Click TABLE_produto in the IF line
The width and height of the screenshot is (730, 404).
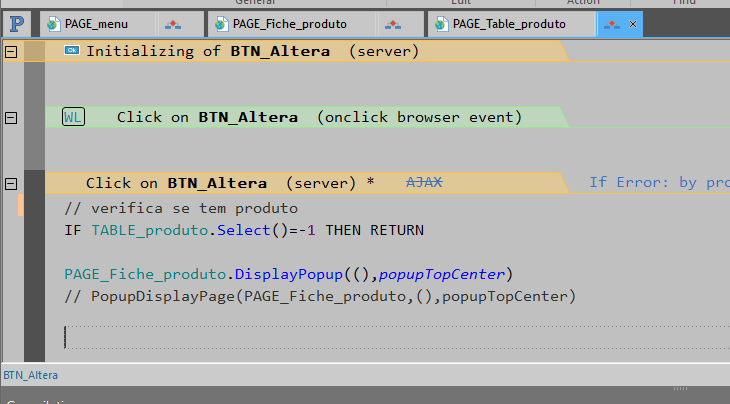pos(150,230)
